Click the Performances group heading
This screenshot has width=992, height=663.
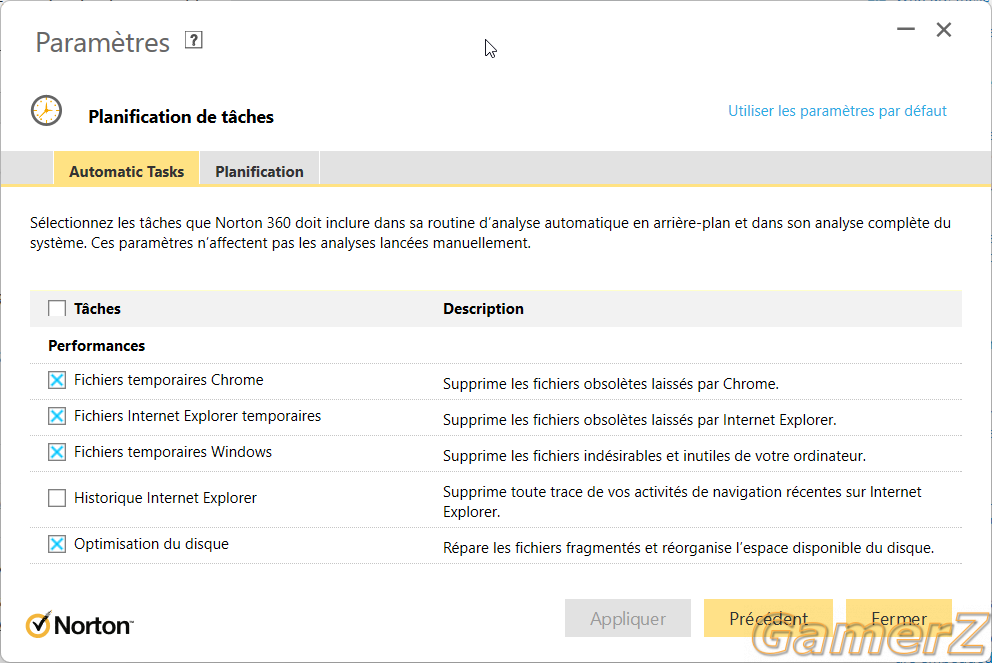pyautogui.click(x=96, y=345)
